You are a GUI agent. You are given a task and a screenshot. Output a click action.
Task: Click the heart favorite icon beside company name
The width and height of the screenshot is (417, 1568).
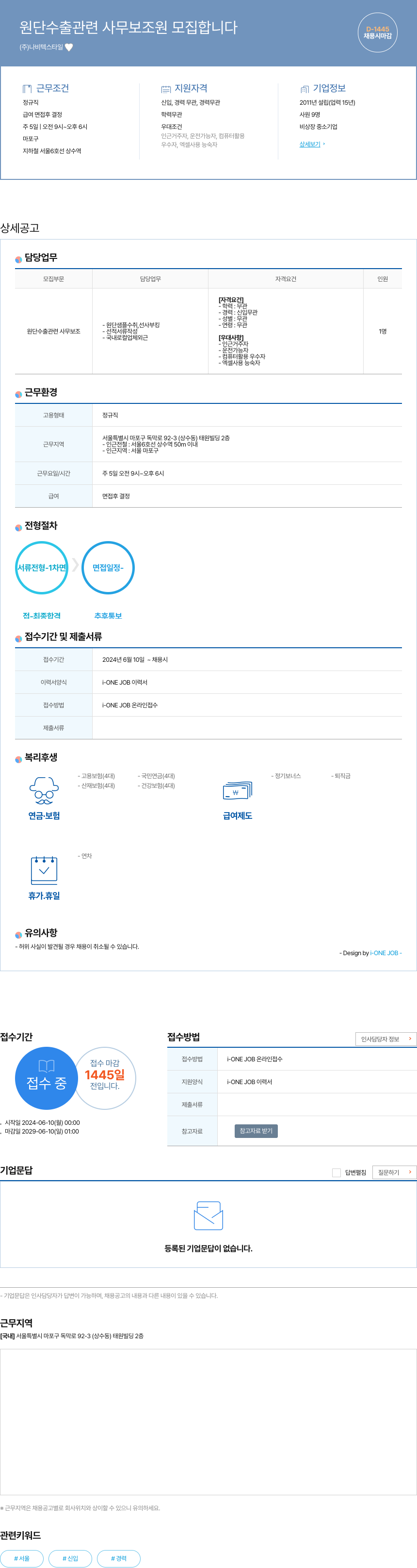pos(69,48)
